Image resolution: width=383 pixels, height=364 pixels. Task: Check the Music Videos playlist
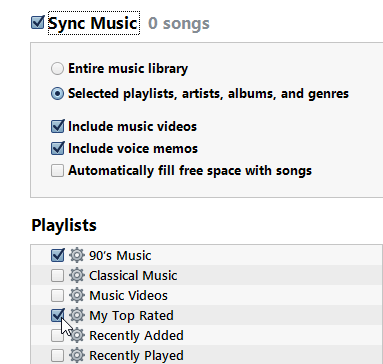[57, 296]
